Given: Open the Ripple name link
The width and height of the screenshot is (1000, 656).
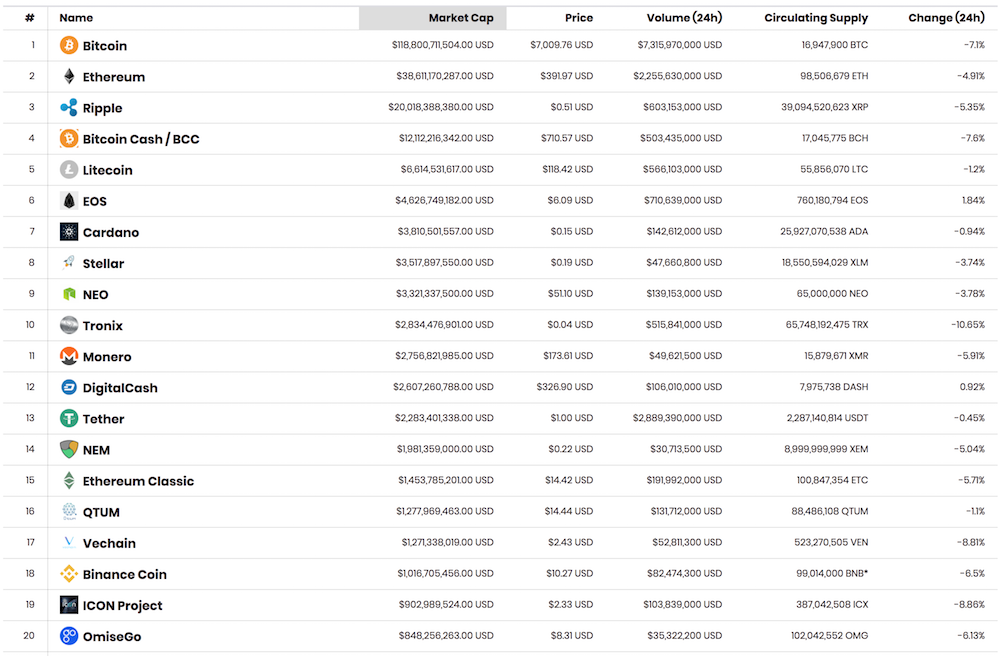Looking at the screenshot, I should tap(102, 108).
